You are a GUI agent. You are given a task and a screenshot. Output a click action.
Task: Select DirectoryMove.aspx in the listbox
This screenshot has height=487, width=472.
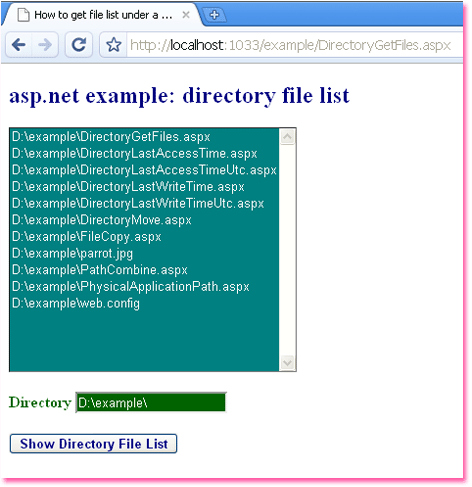click(144, 220)
